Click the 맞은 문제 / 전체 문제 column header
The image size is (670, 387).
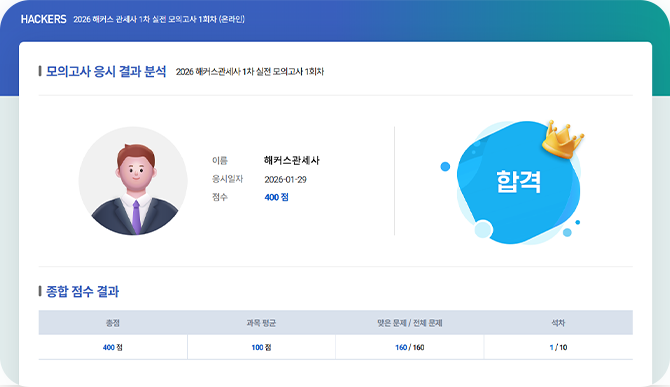click(x=410, y=323)
